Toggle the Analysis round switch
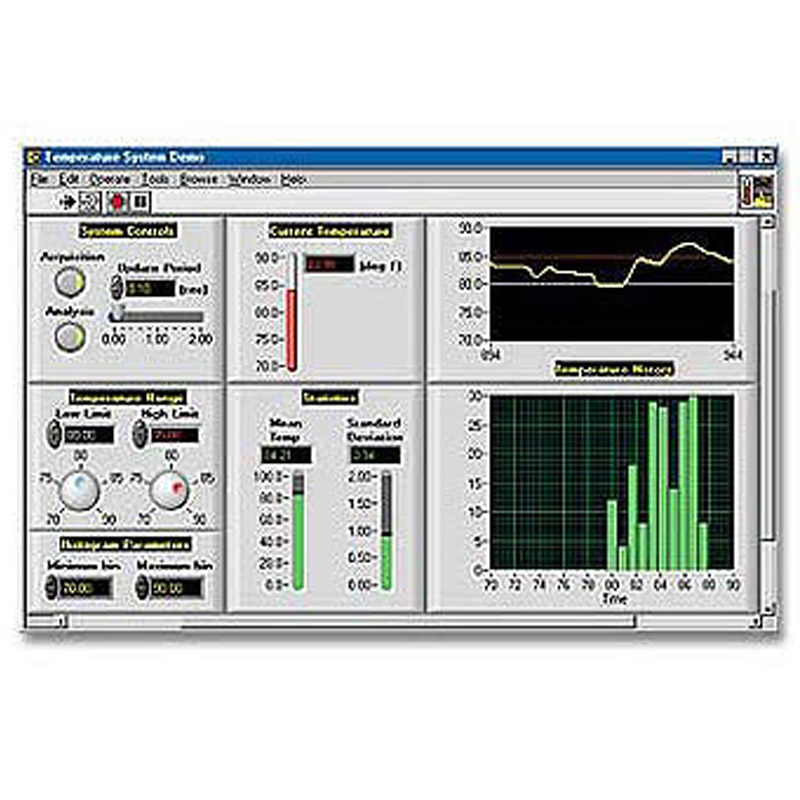 click(69, 338)
